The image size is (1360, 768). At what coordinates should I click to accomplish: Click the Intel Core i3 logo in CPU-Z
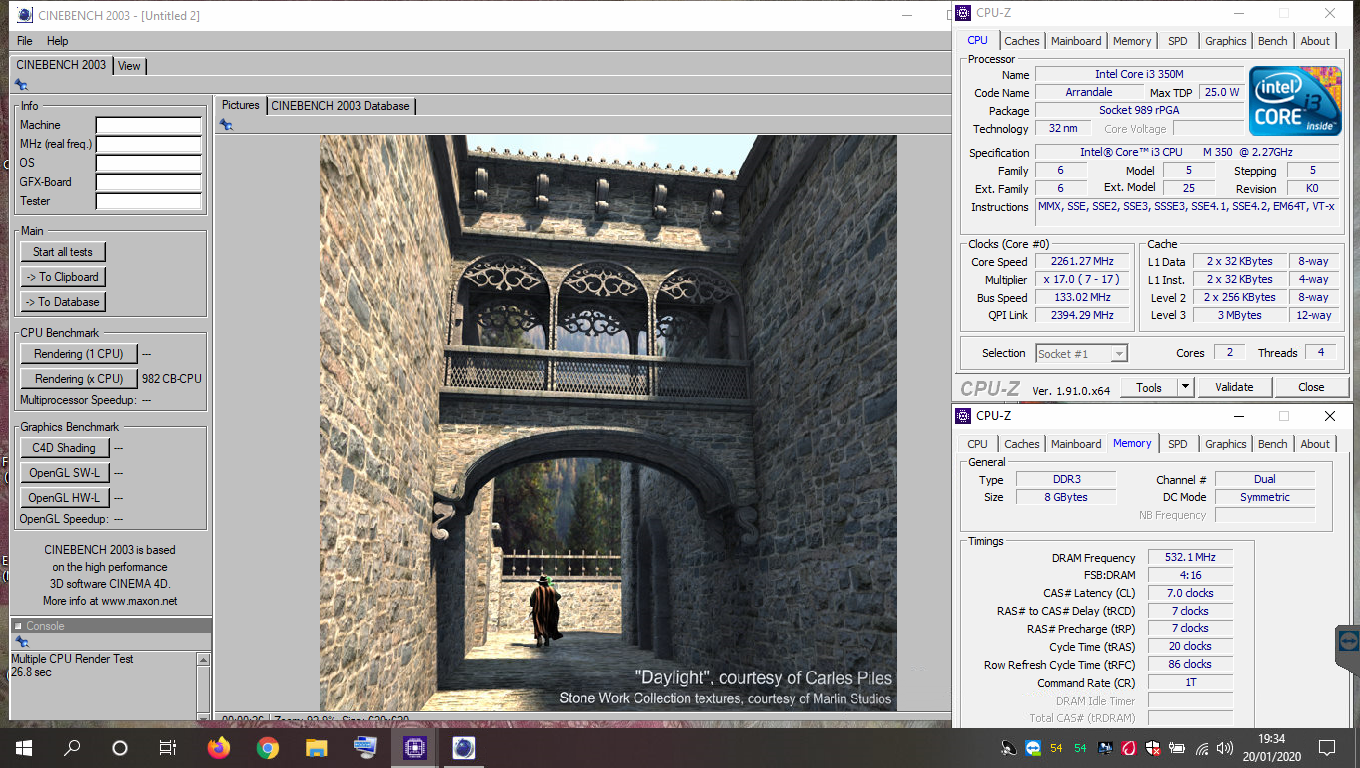click(x=1295, y=101)
